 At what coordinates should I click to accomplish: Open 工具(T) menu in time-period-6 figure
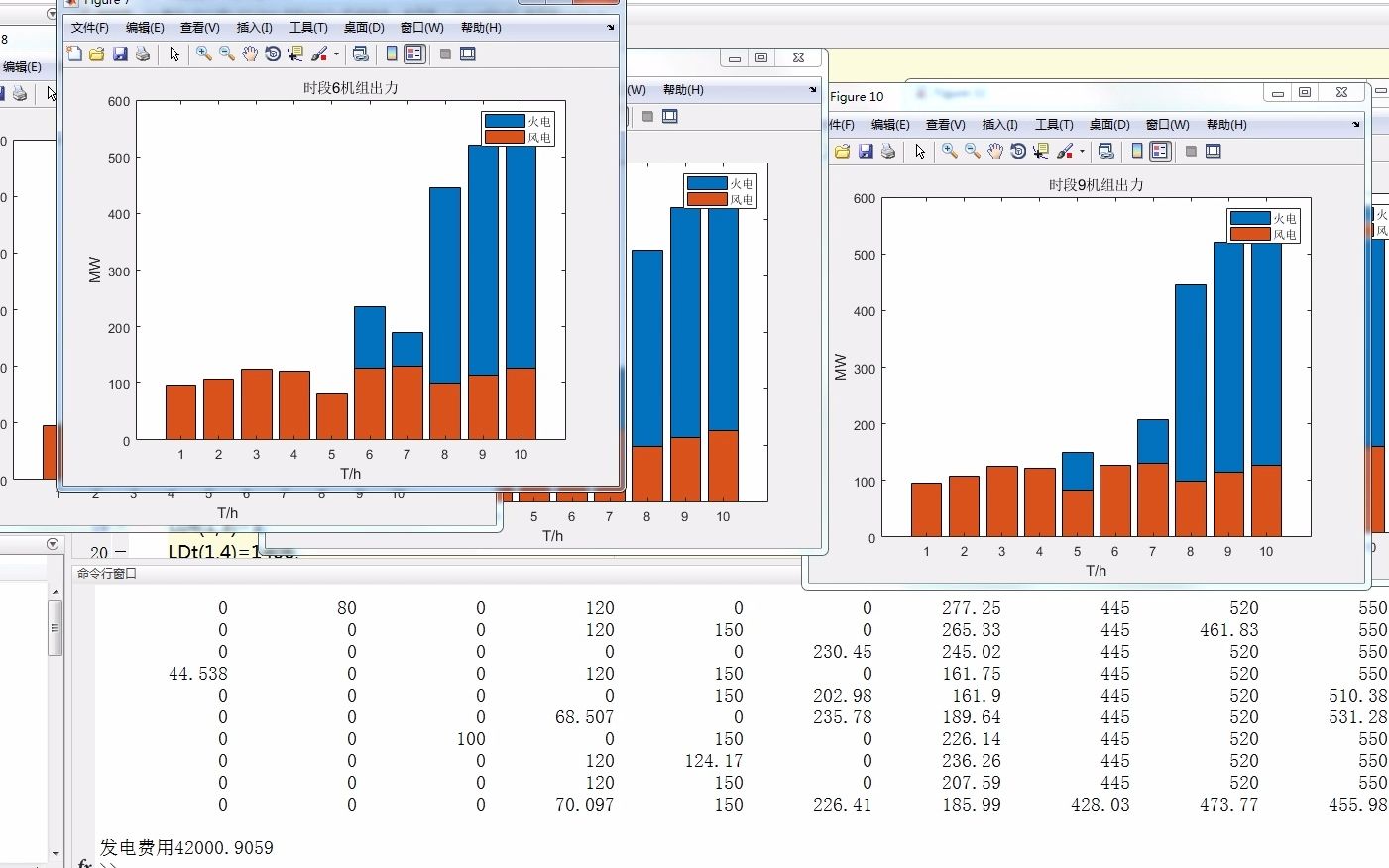[308, 28]
